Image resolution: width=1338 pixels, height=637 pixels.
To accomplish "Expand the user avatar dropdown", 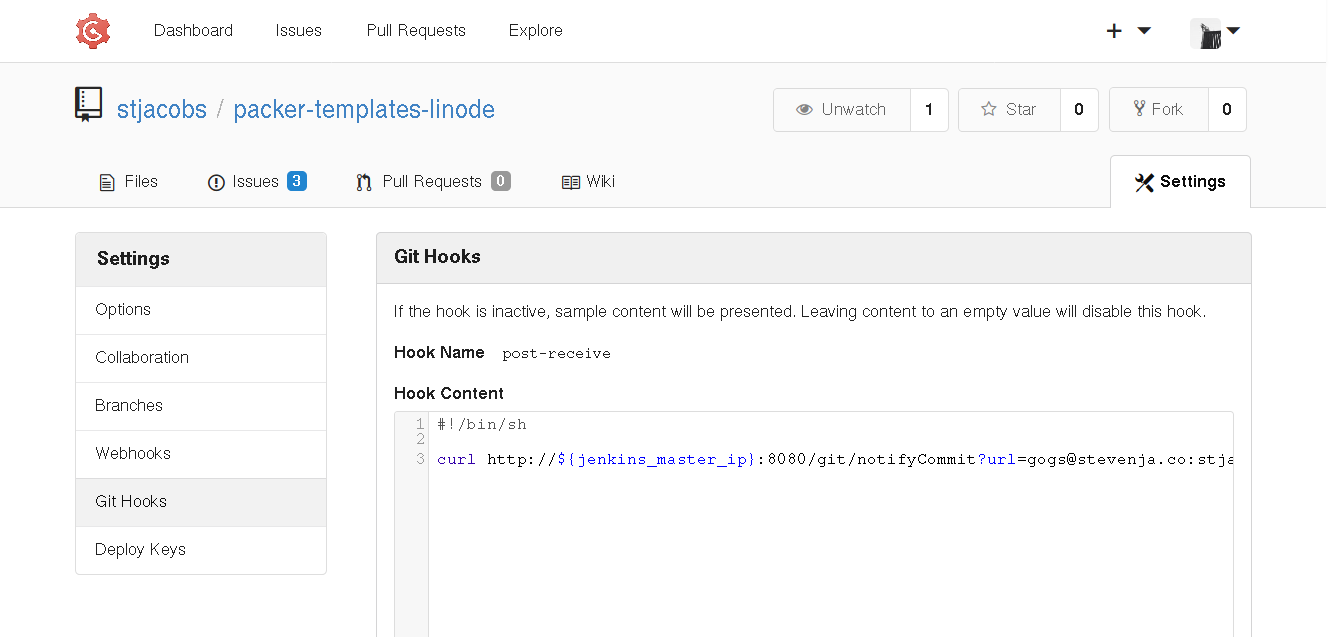I will click(x=1207, y=31).
